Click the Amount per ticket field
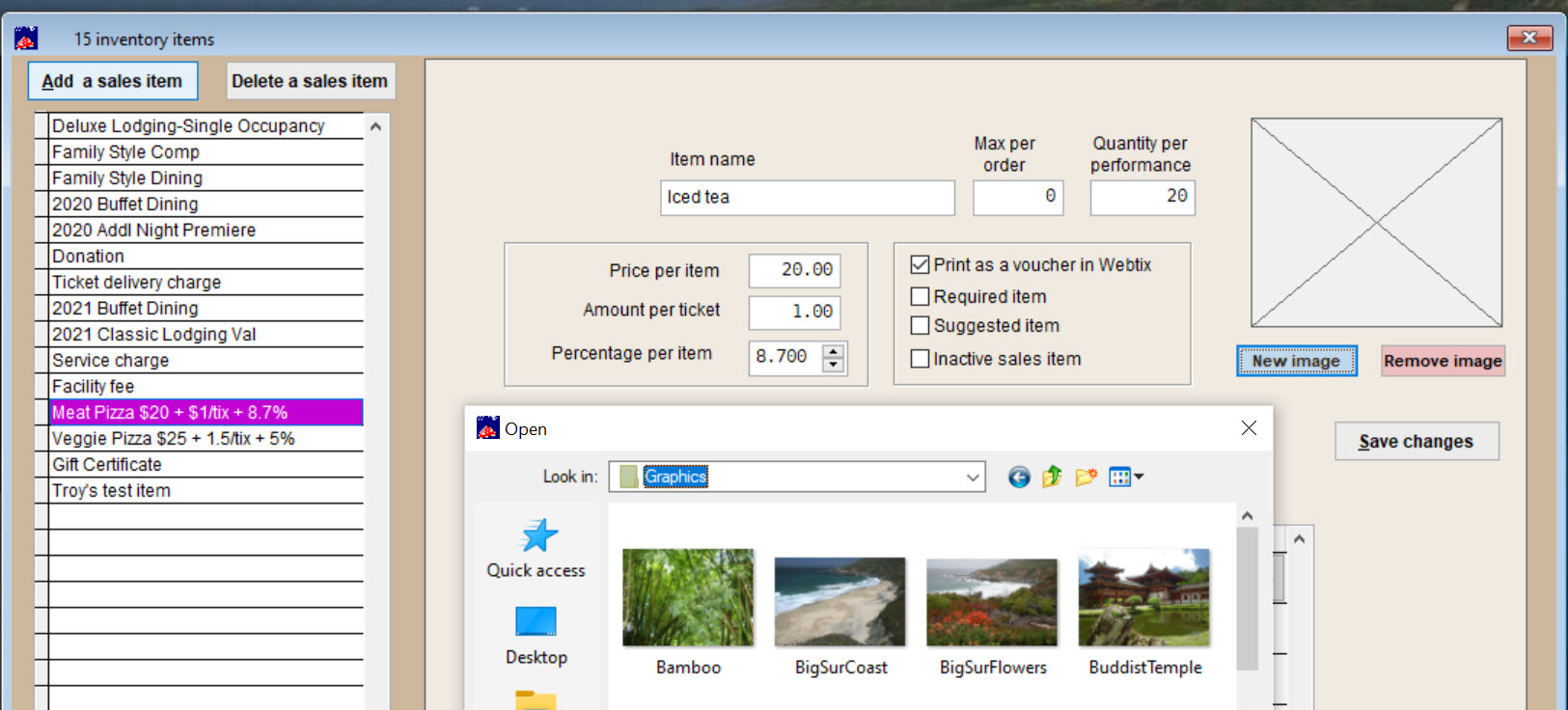 [794, 312]
